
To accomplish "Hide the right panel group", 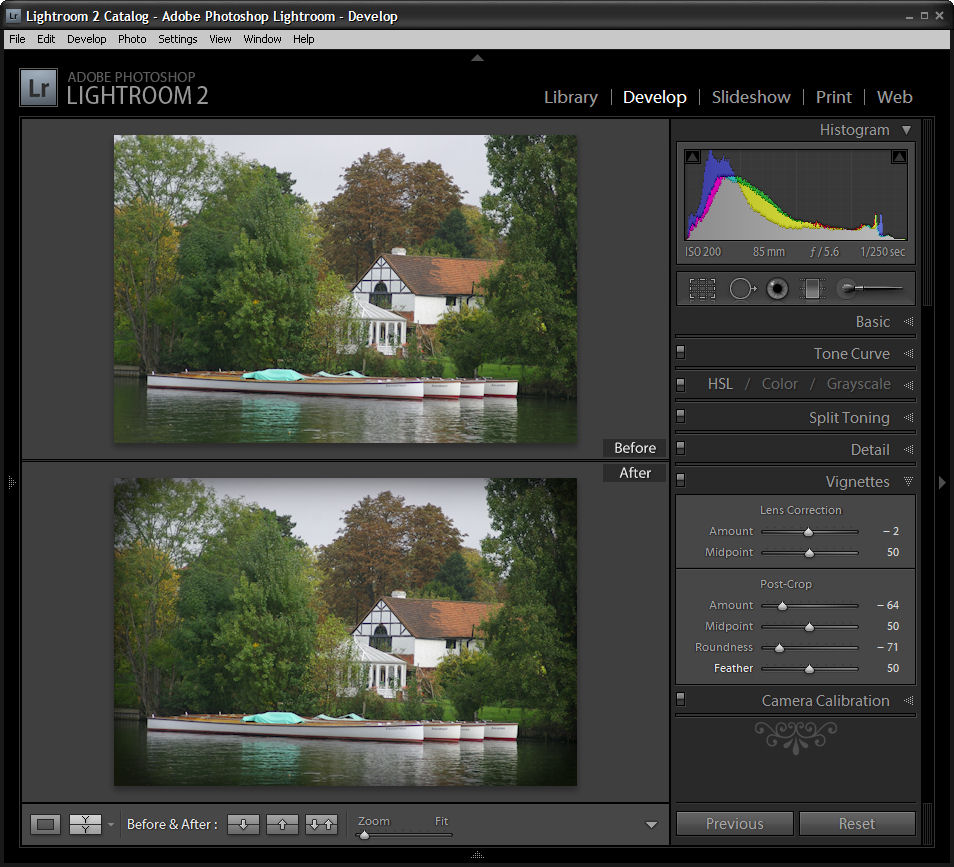I will [x=942, y=482].
